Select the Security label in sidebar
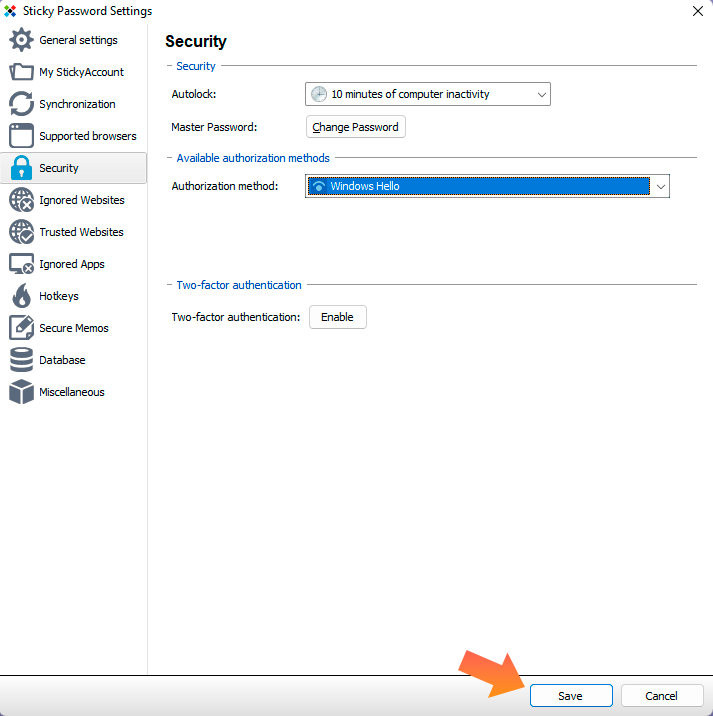713x716 pixels. coord(58,168)
